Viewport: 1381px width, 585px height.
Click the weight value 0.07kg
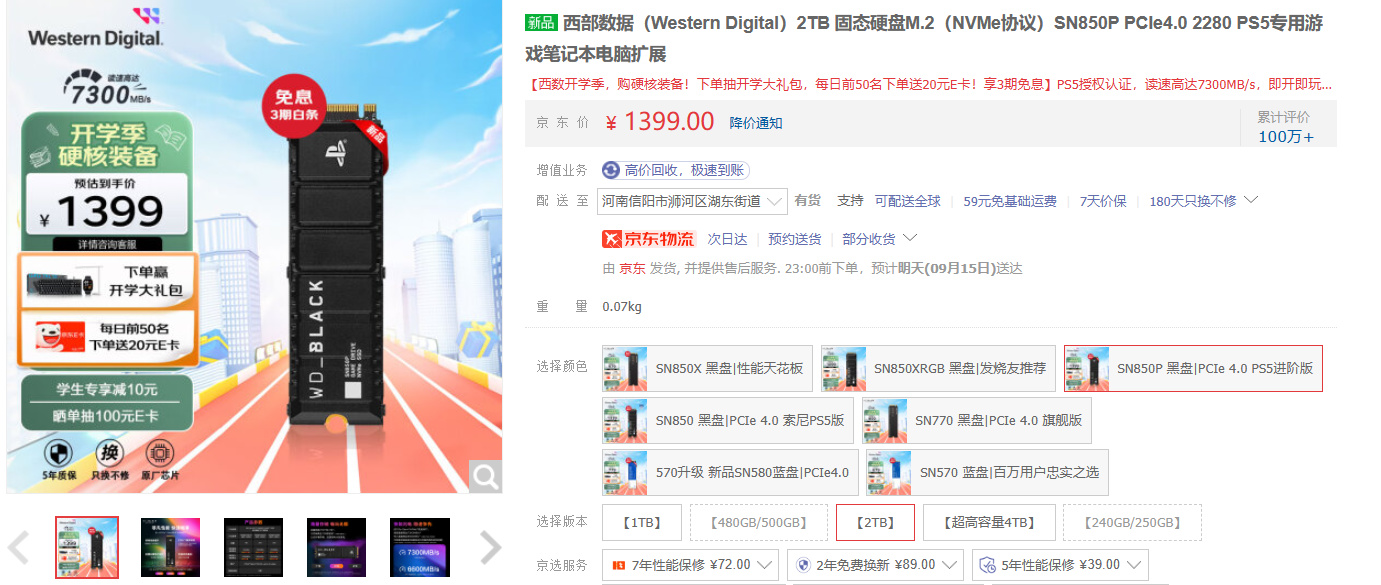622,306
